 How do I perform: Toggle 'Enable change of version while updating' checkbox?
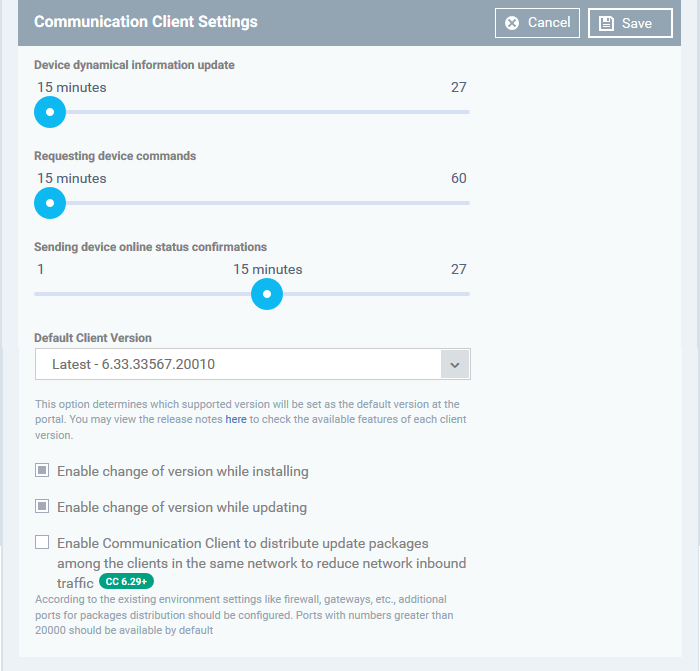(42, 506)
